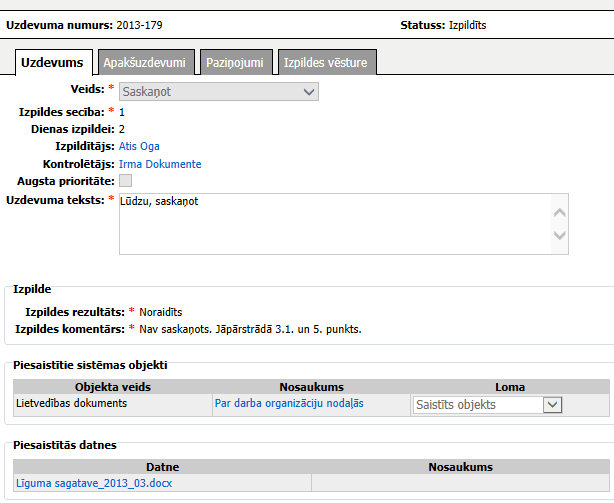Screen dimensions: 614x503
Task: Select the Lietvedības dokuments table cell
Action: coord(111,404)
